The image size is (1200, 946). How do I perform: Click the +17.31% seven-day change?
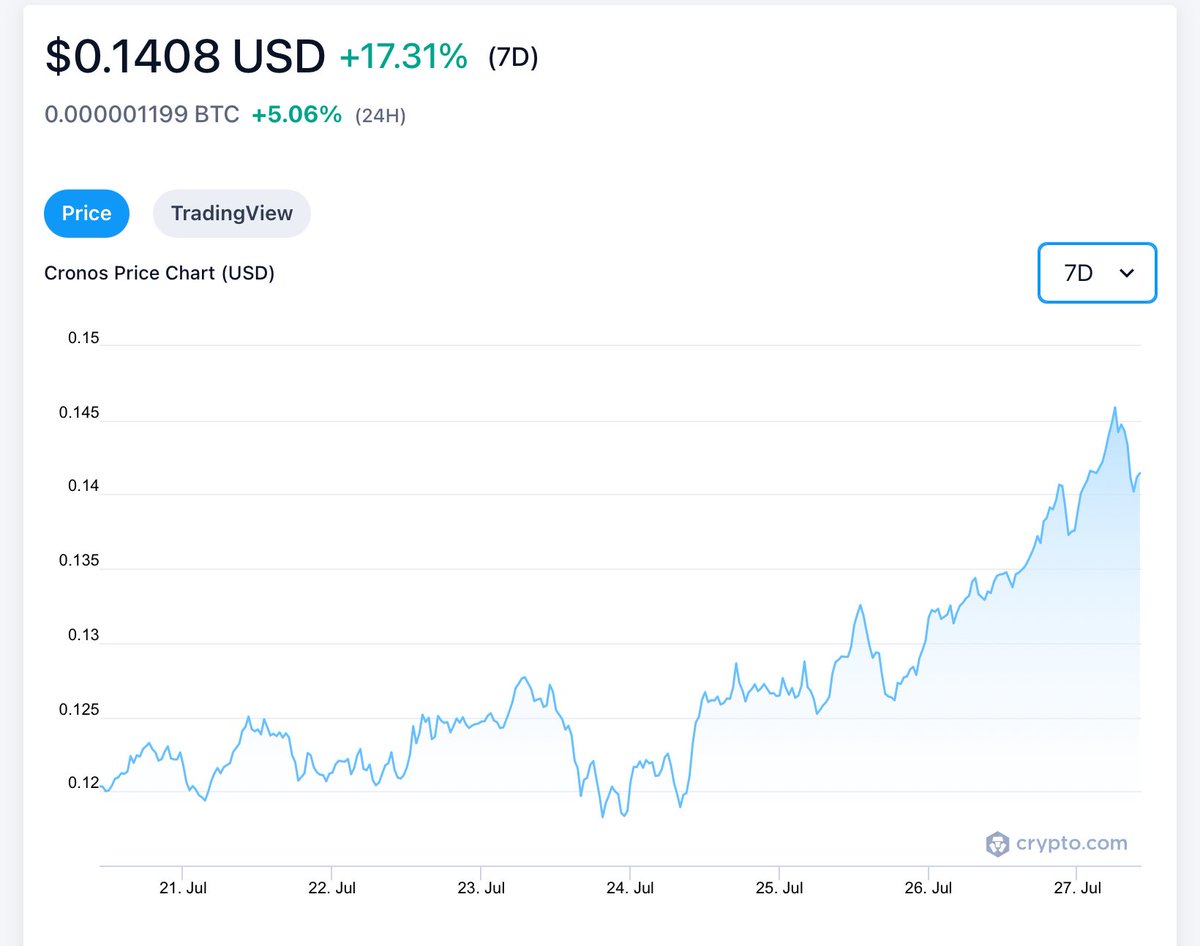(403, 57)
